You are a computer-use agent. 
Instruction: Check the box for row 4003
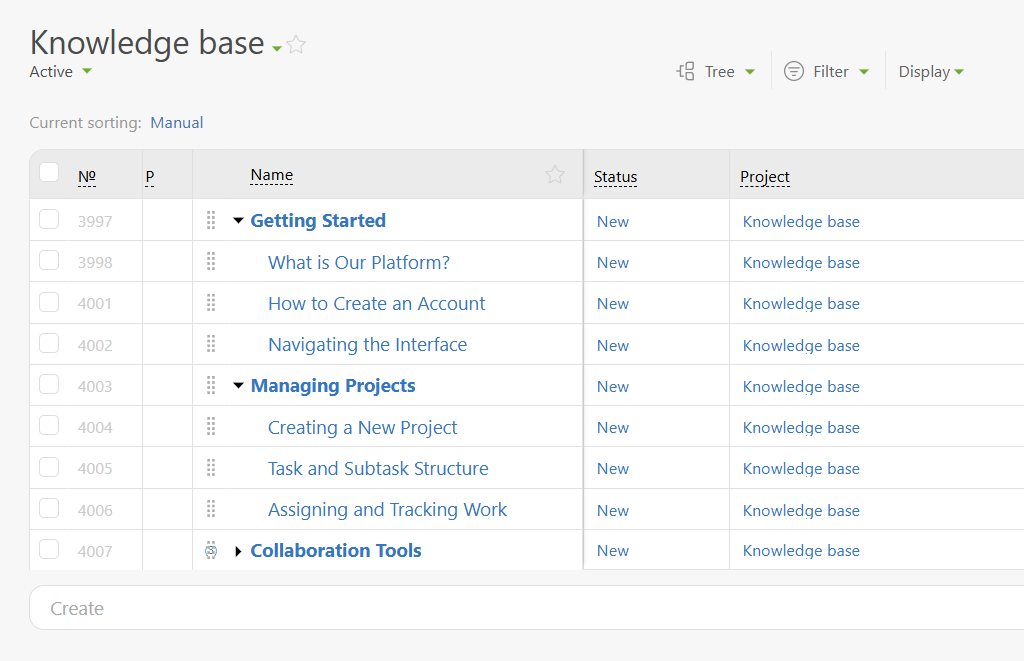click(49, 384)
